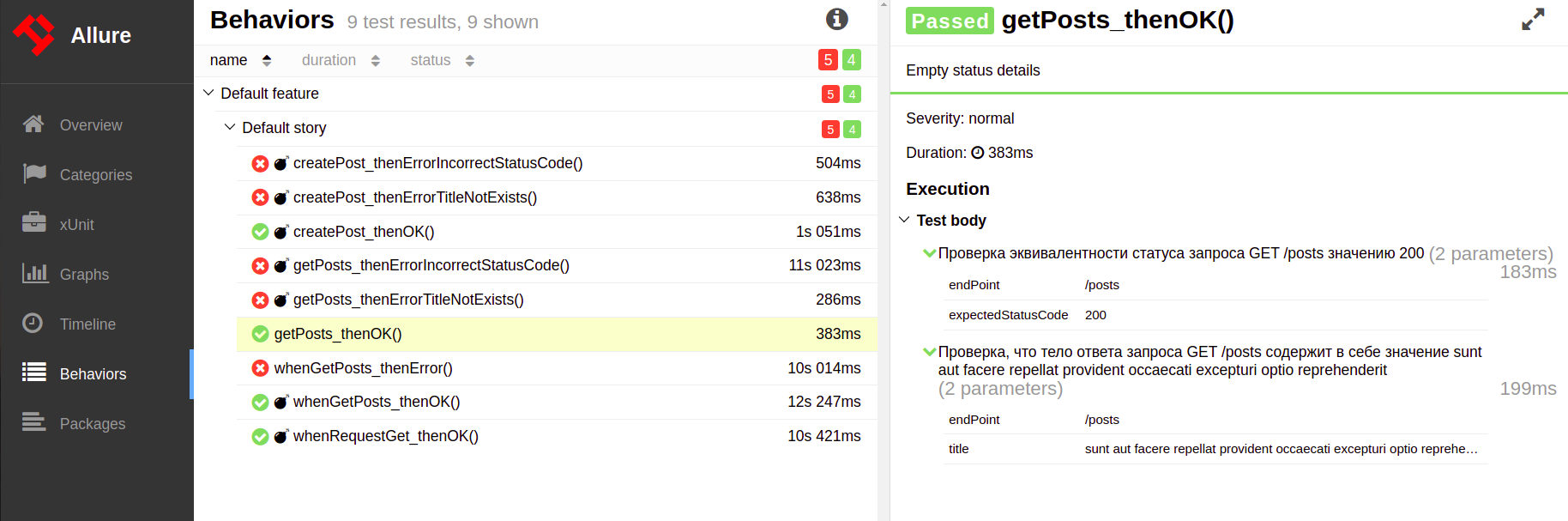Image resolution: width=1568 pixels, height=521 pixels.
Task: Click passed icon of whenRequestGet_thenOK()
Action: pos(260,436)
